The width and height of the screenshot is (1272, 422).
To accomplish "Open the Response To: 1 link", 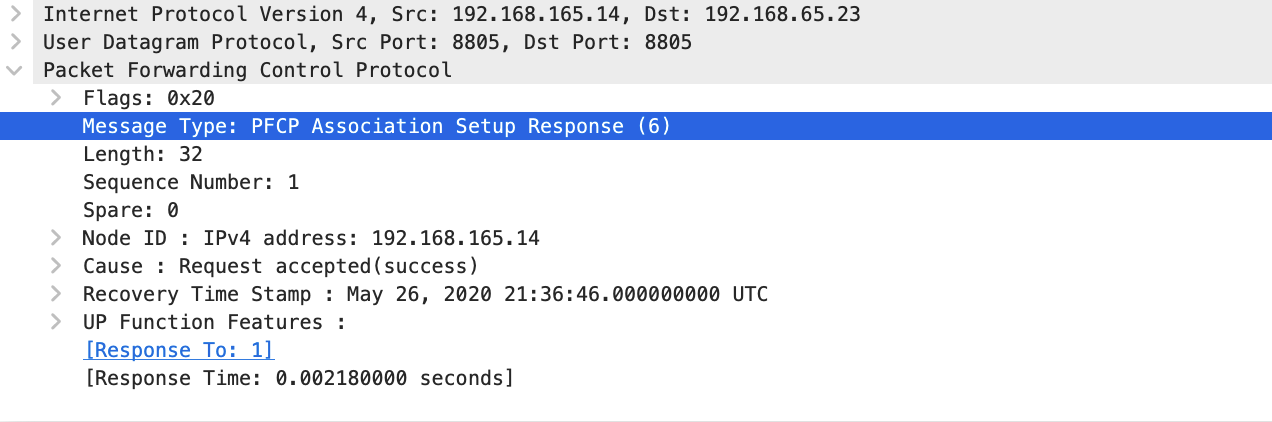I will tap(179, 350).
